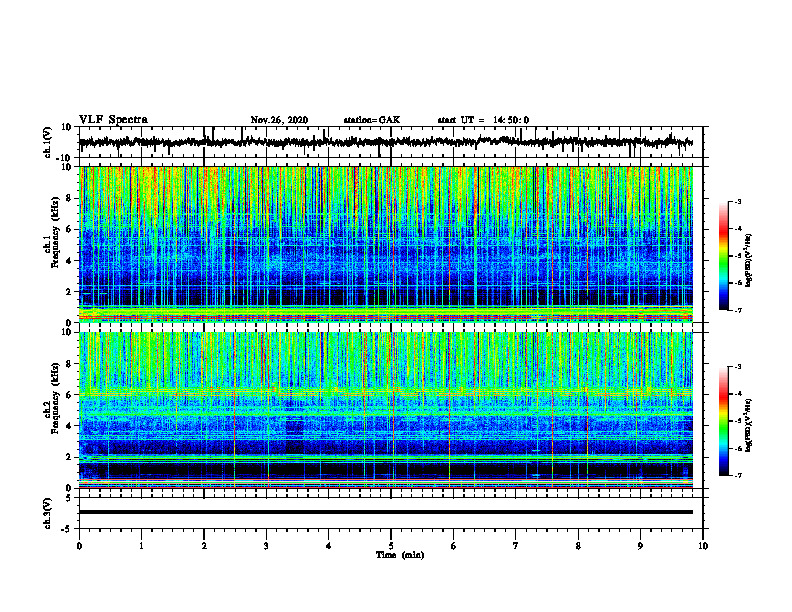Click time axis end tick label "10"
792x612 pixels.
(x=703, y=546)
